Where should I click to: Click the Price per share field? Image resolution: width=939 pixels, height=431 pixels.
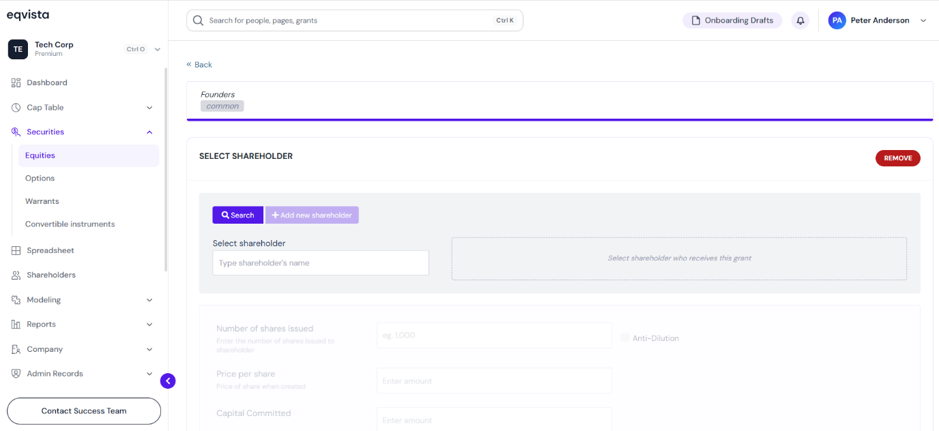494,381
